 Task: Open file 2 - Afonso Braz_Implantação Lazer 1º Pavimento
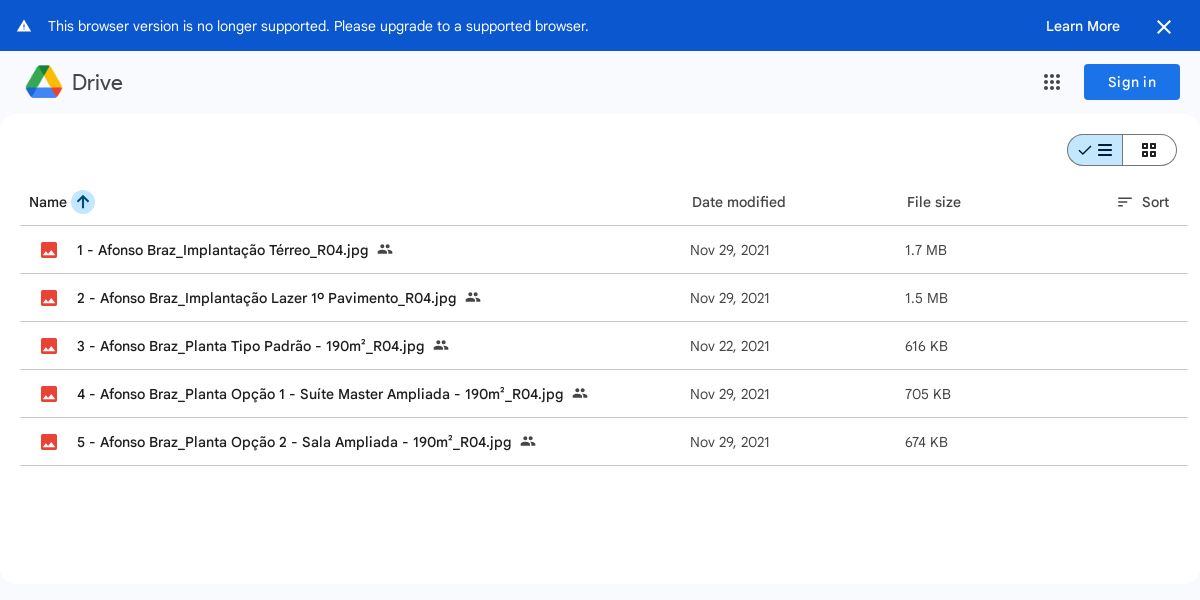tap(266, 298)
